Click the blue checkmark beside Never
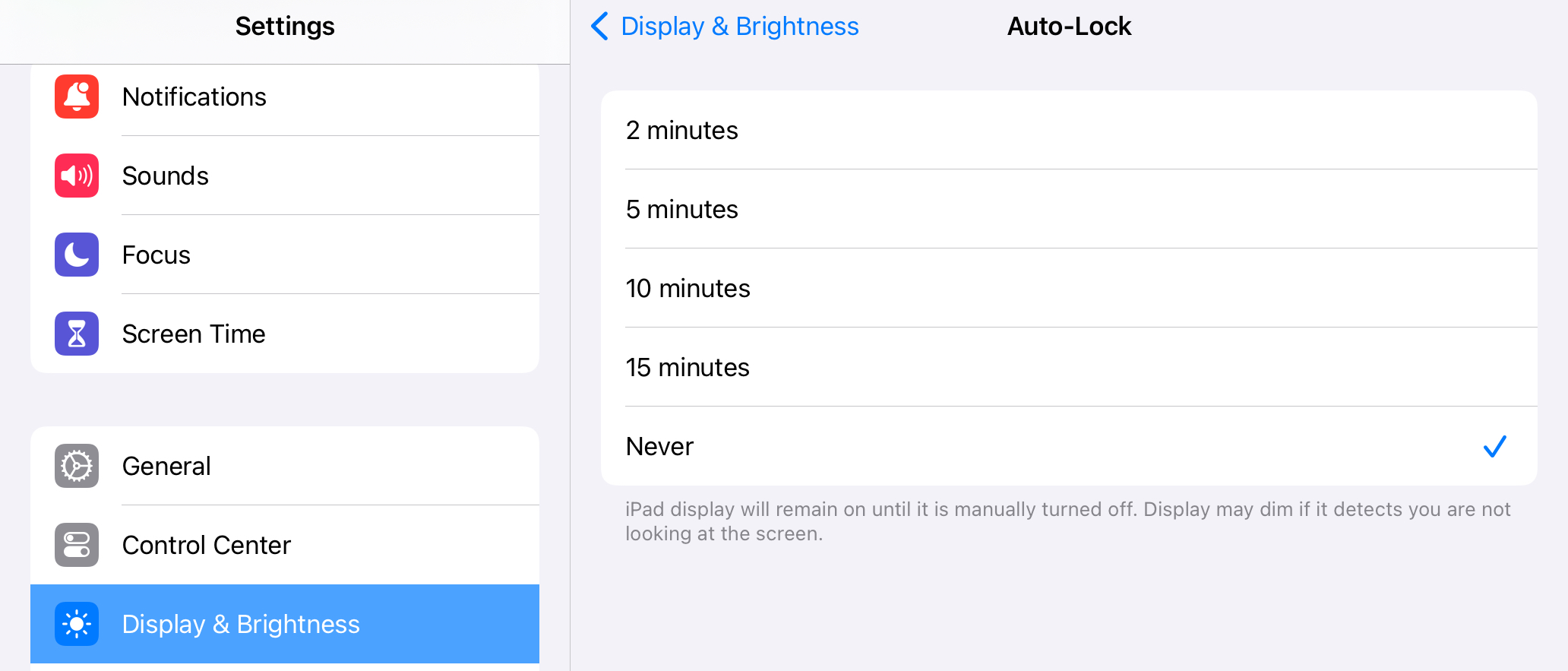 [1494, 446]
